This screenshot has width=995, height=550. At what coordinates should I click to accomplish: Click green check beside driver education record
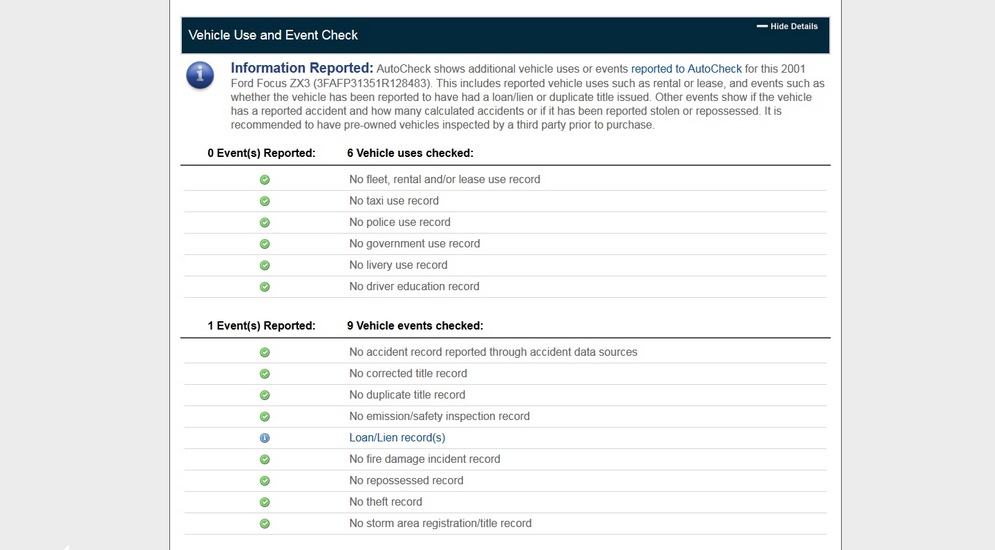click(x=265, y=287)
